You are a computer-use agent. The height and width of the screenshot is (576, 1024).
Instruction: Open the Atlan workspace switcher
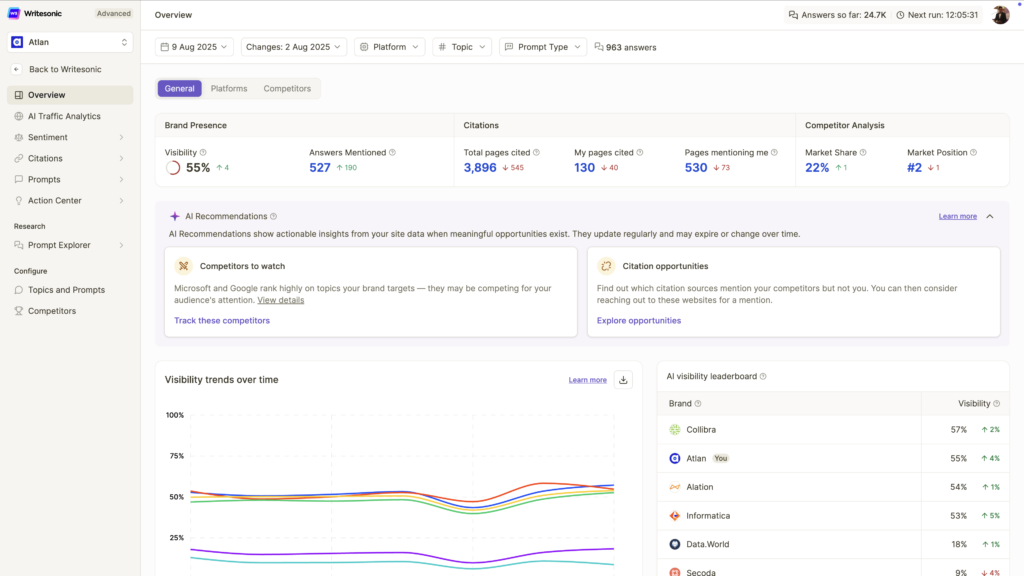coord(68,42)
